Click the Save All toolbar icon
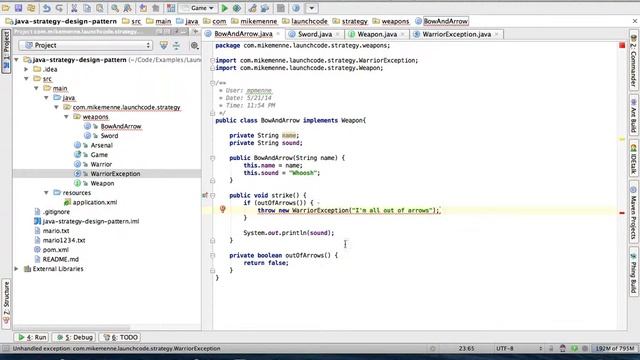640x360 pixels. [x=18, y=8]
